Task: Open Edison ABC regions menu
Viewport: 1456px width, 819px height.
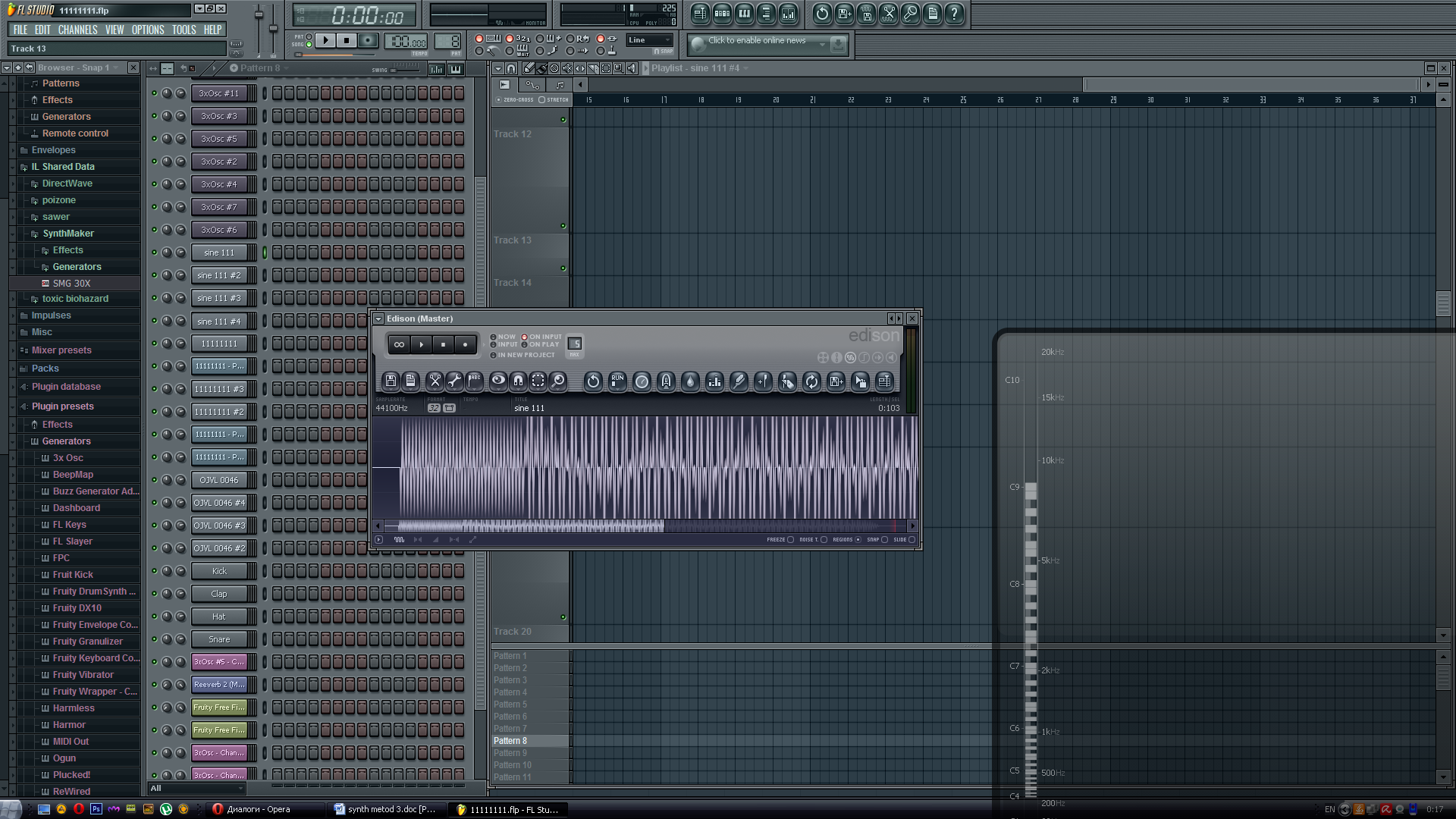Action: [x=475, y=381]
